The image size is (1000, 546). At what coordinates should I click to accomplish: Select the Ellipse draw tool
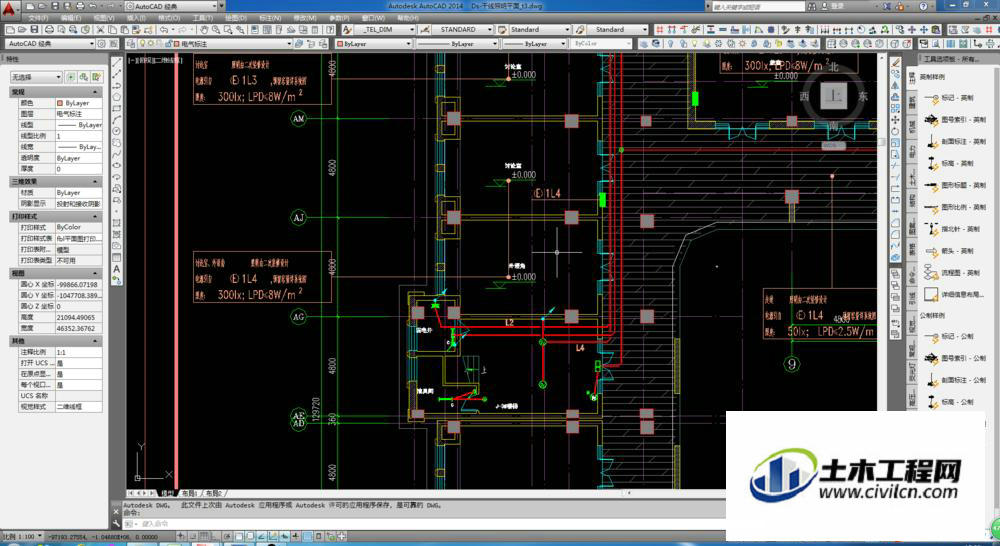117,166
